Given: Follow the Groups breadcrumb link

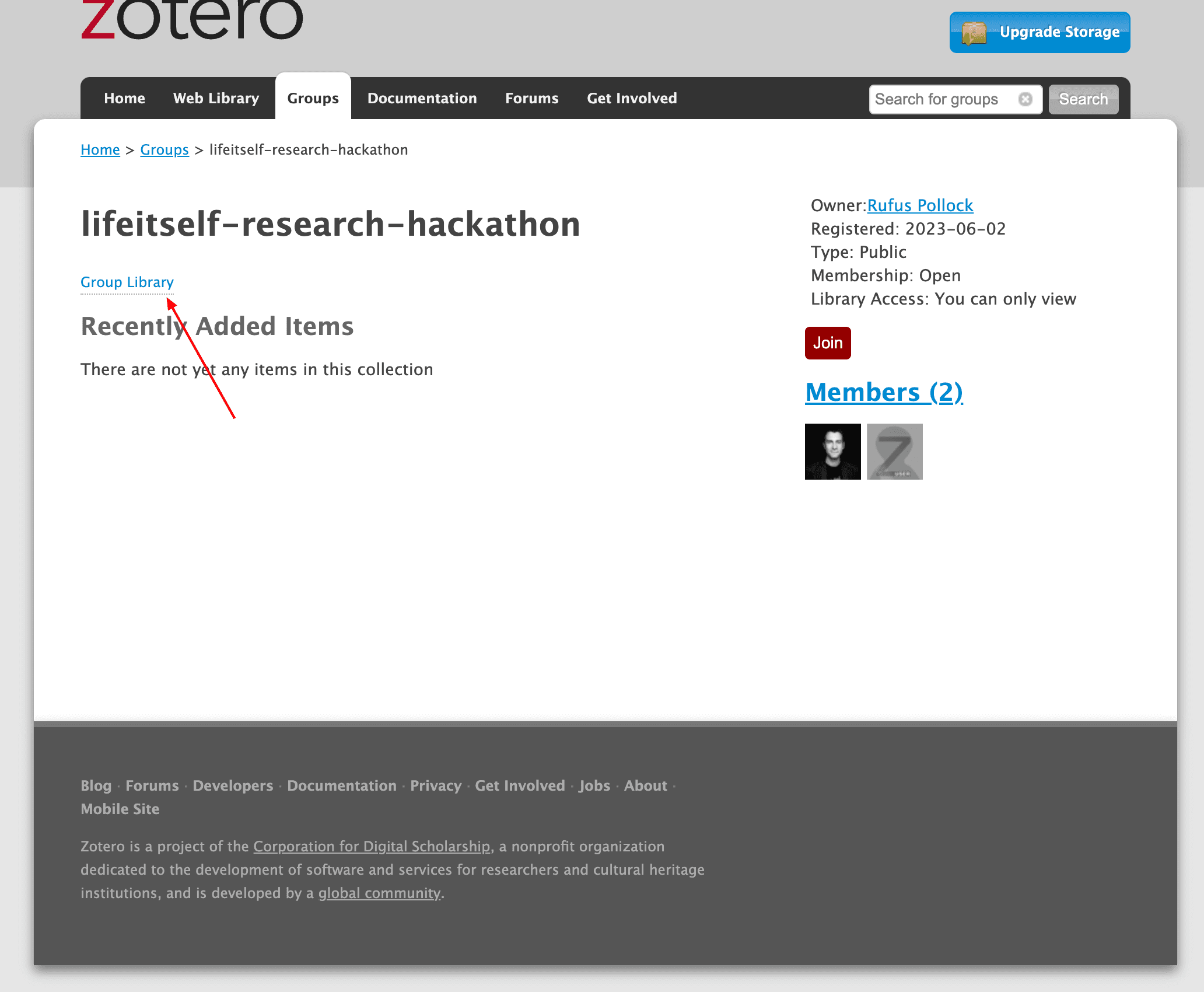Looking at the screenshot, I should 164,150.
